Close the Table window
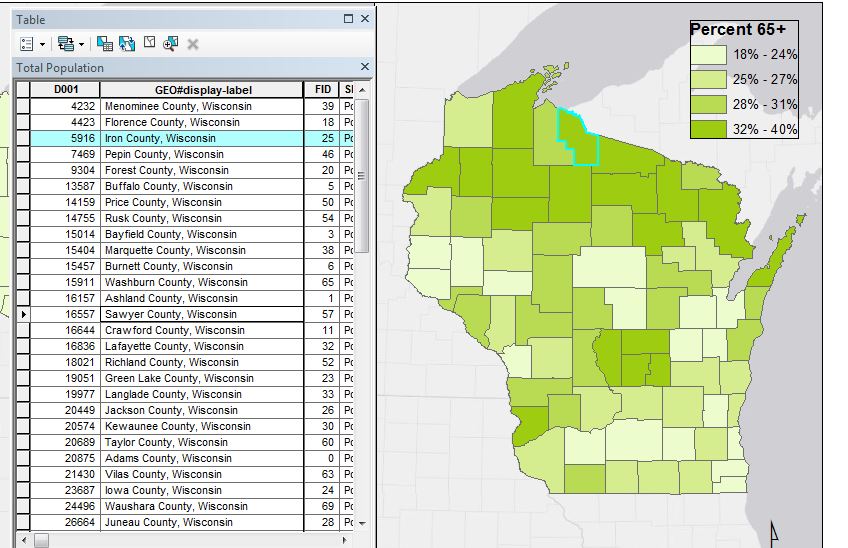Viewport: 848px width, 548px height. [365, 19]
